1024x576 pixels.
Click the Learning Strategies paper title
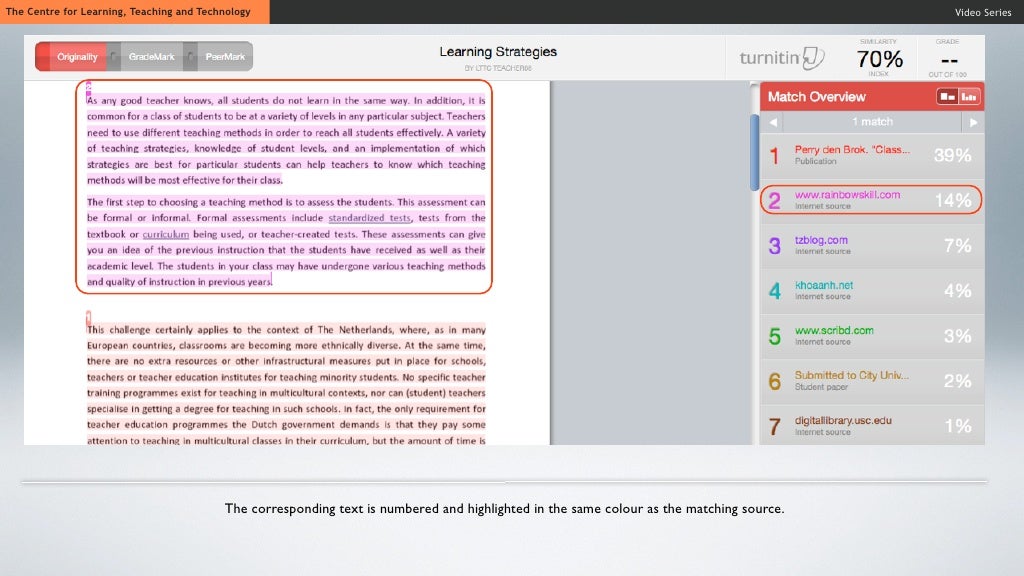click(498, 52)
